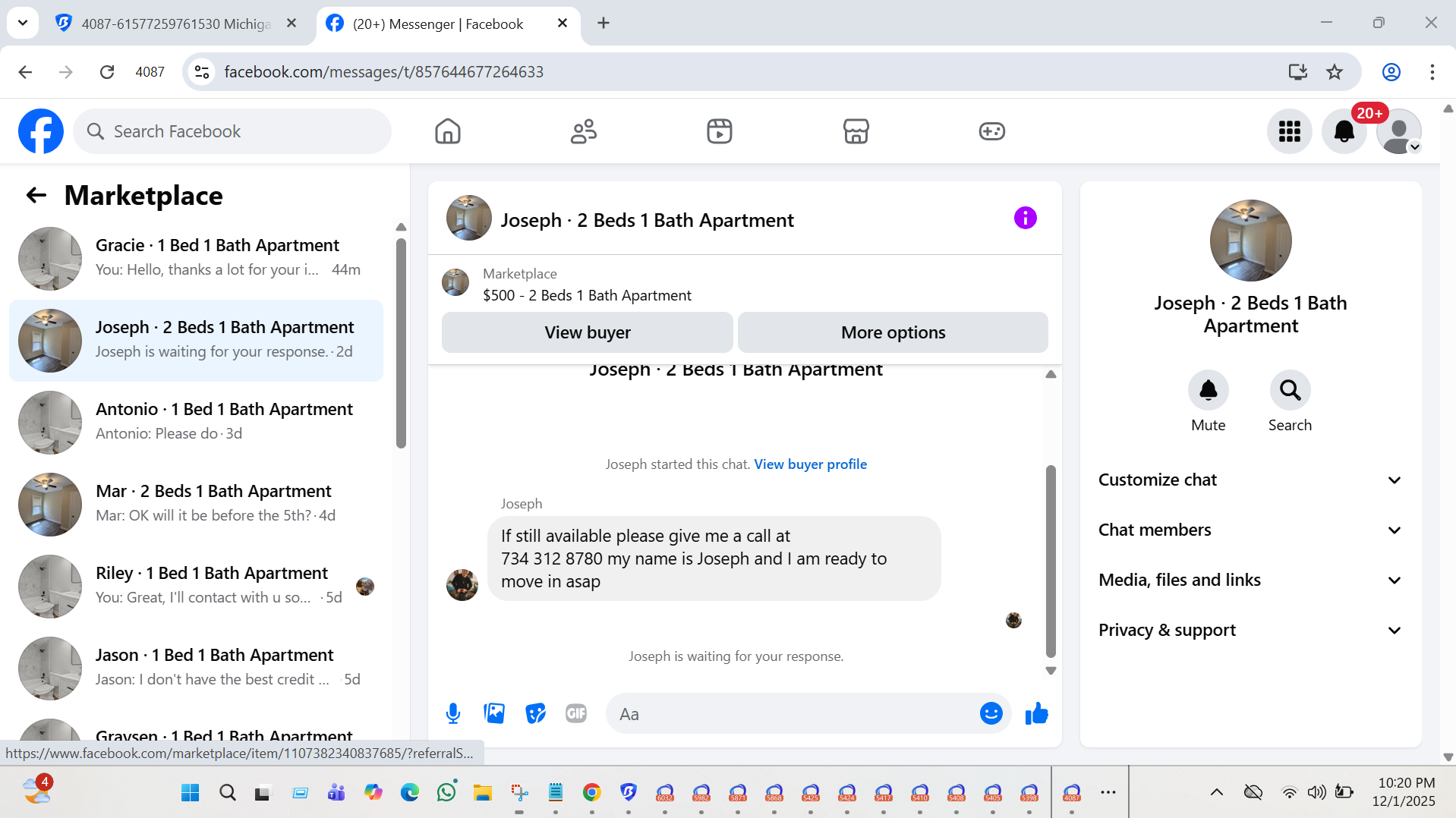Click the View buyer button
Screen dimensions: 1456x818
click(x=587, y=332)
